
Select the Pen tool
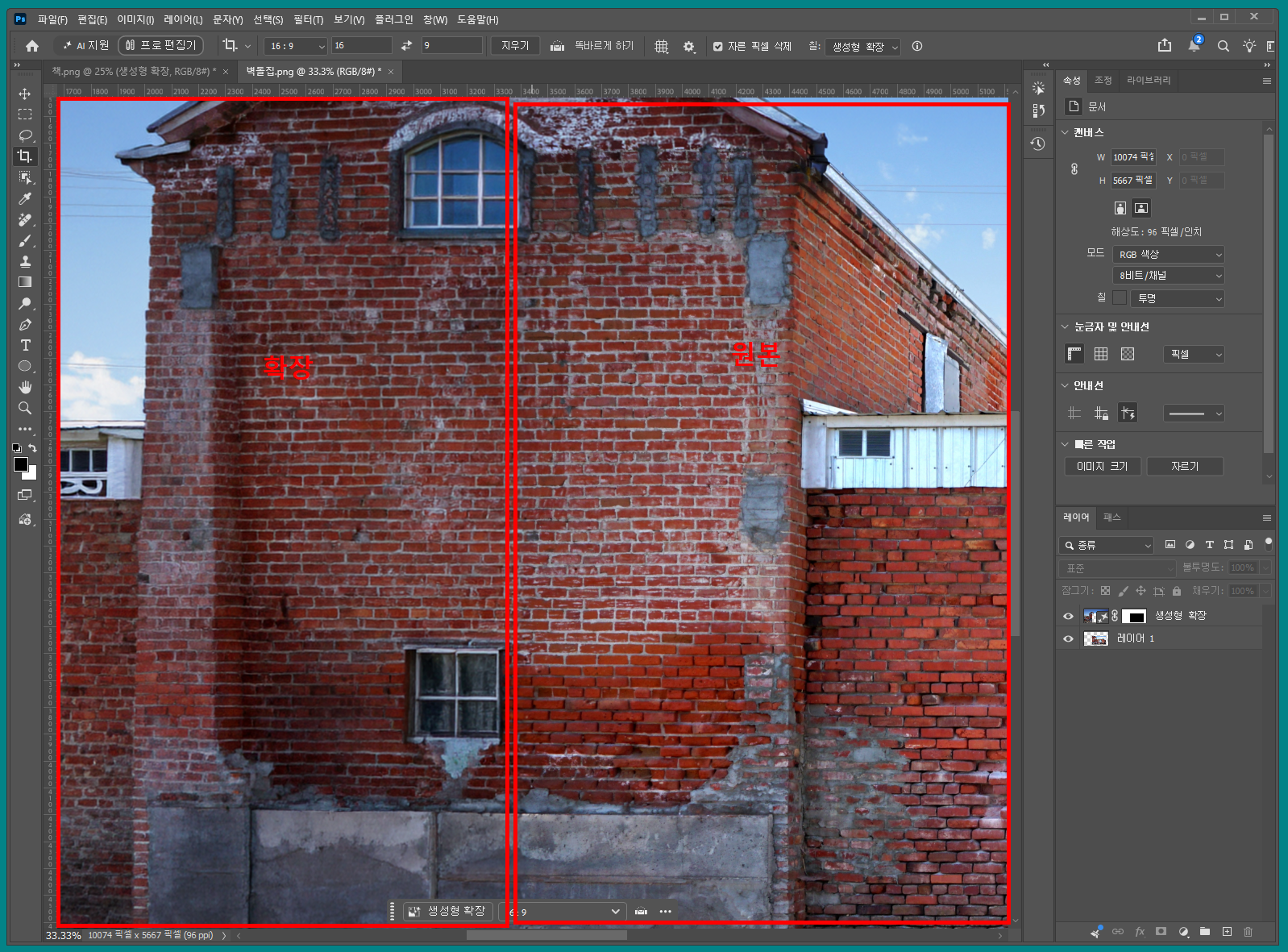click(25, 324)
